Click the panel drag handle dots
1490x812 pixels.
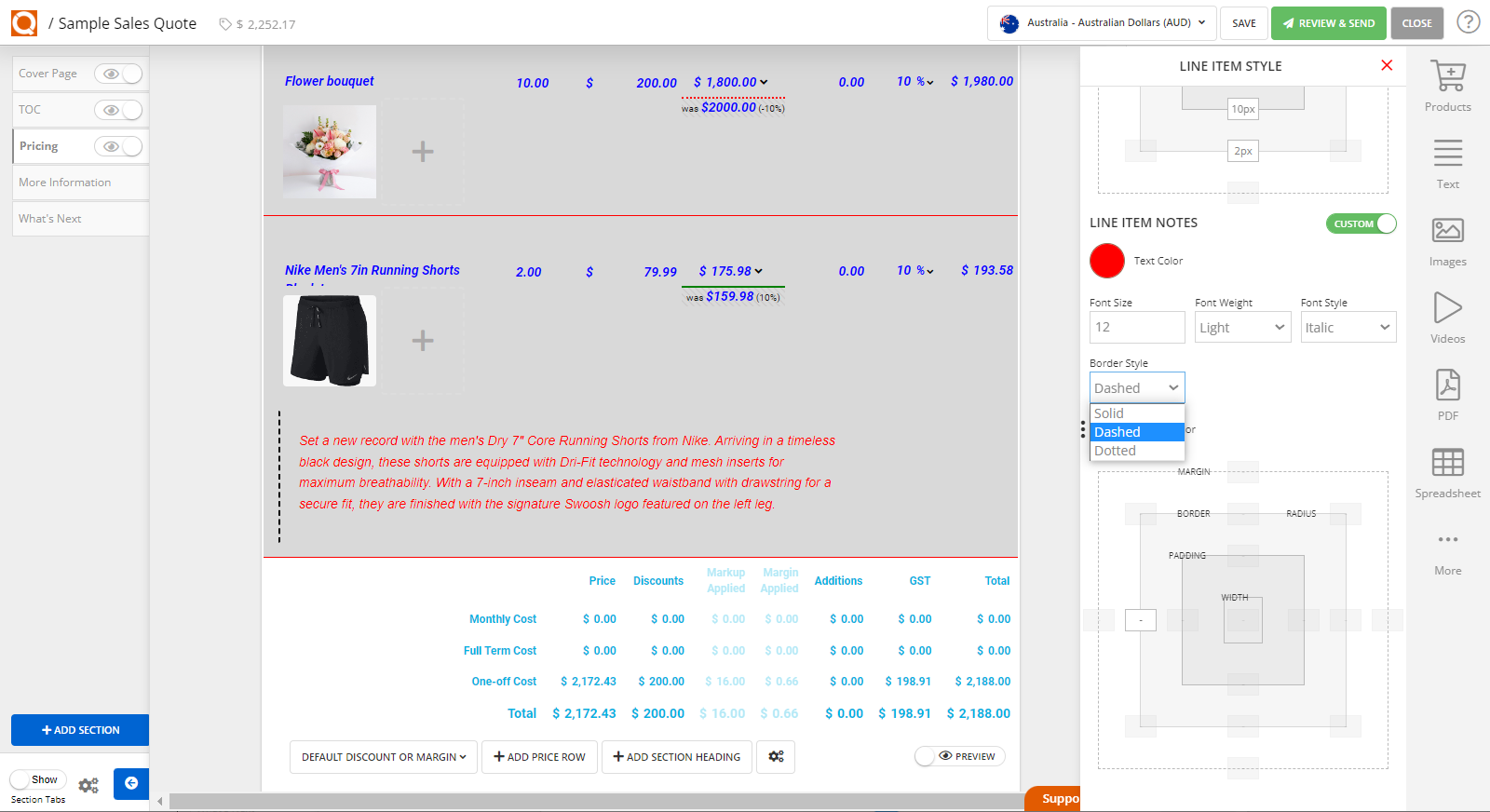[1082, 429]
